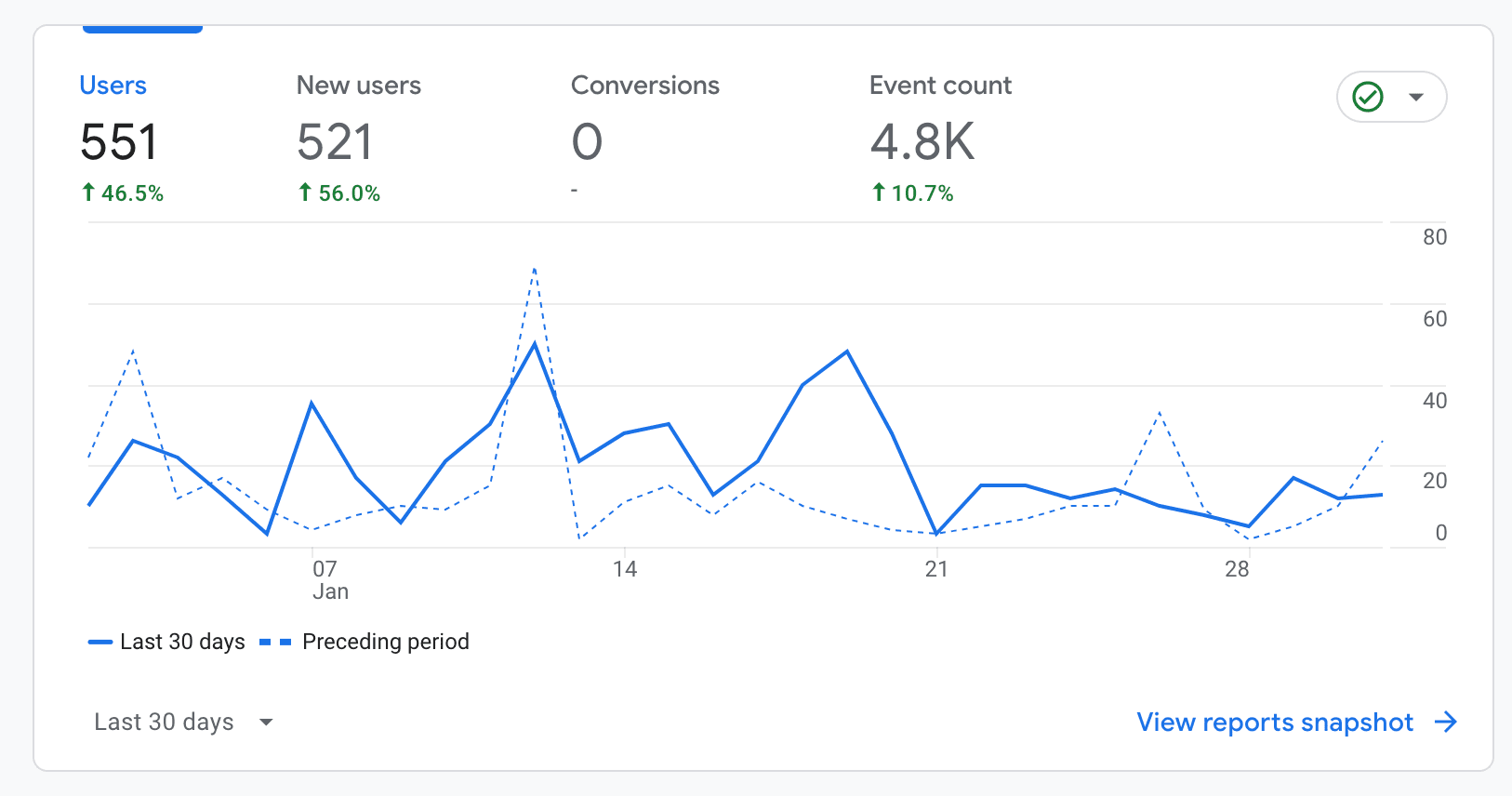Image resolution: width=1512 pixels, height=796 pixels.
Task: Show the Event count metric tab
Action: [940, 86]
